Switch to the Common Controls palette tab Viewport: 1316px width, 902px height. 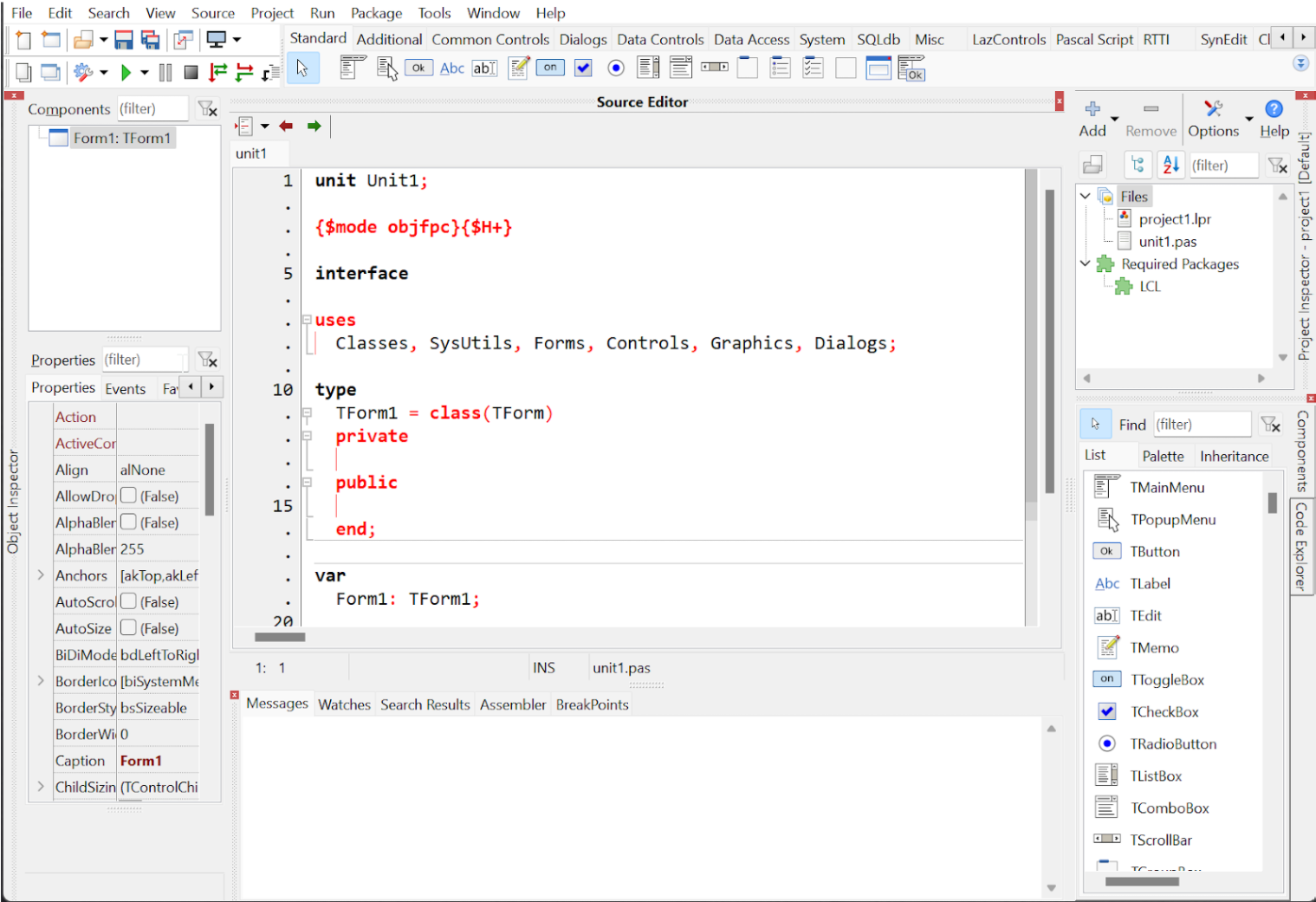(x=490, y=40)
